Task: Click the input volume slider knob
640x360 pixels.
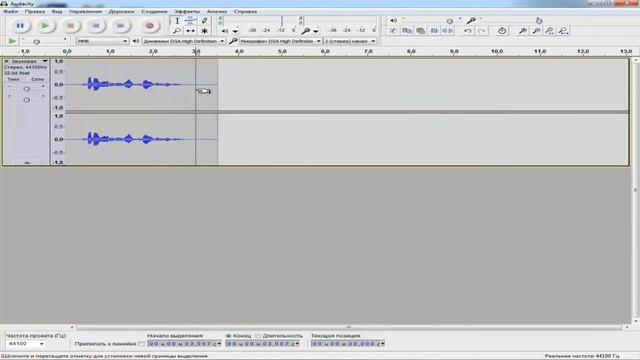Action: (x=539, y=21)
